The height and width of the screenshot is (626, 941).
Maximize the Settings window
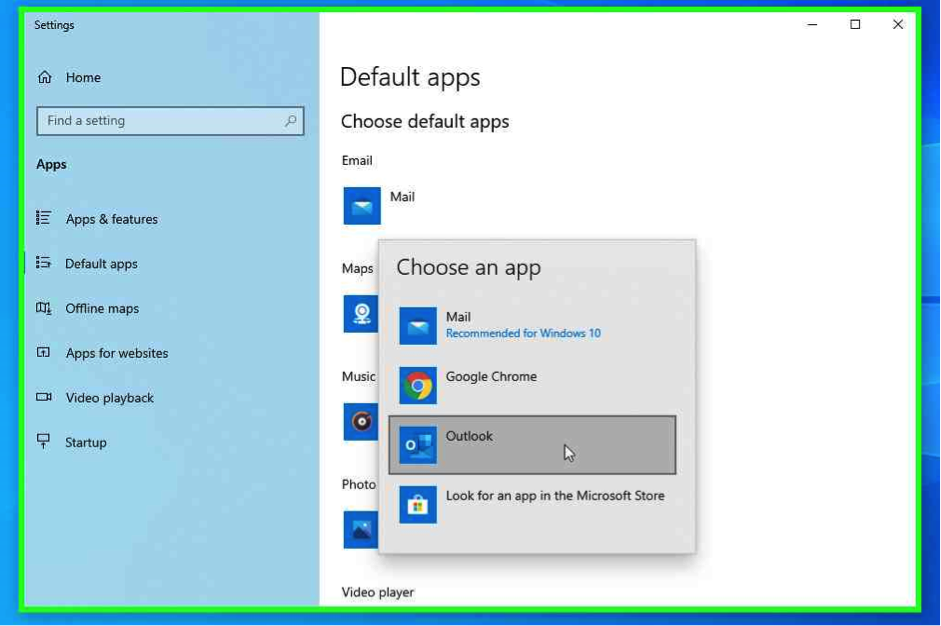pos(855,25)
